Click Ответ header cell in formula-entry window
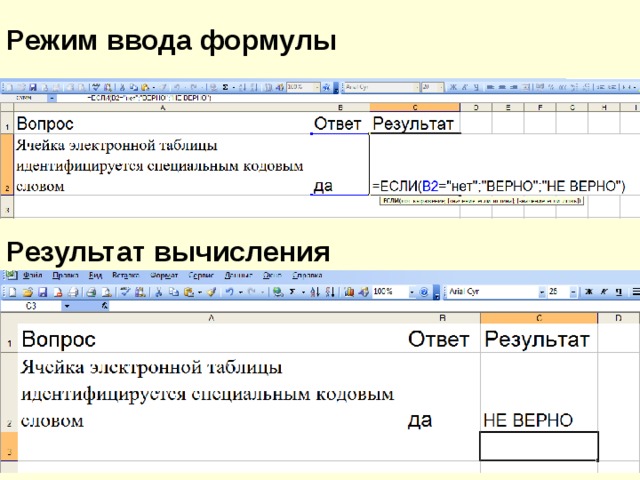 pos(340,123)
